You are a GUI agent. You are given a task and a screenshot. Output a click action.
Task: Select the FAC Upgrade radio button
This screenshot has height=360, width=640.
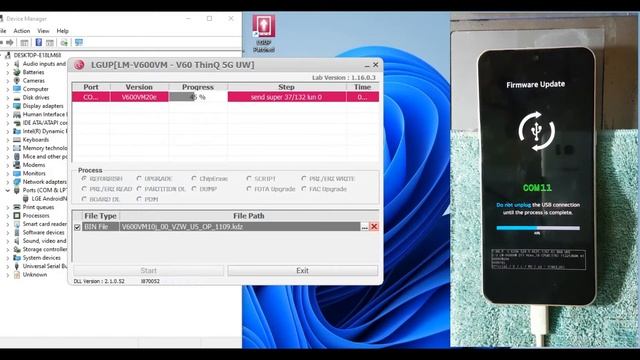pos(304,189)
